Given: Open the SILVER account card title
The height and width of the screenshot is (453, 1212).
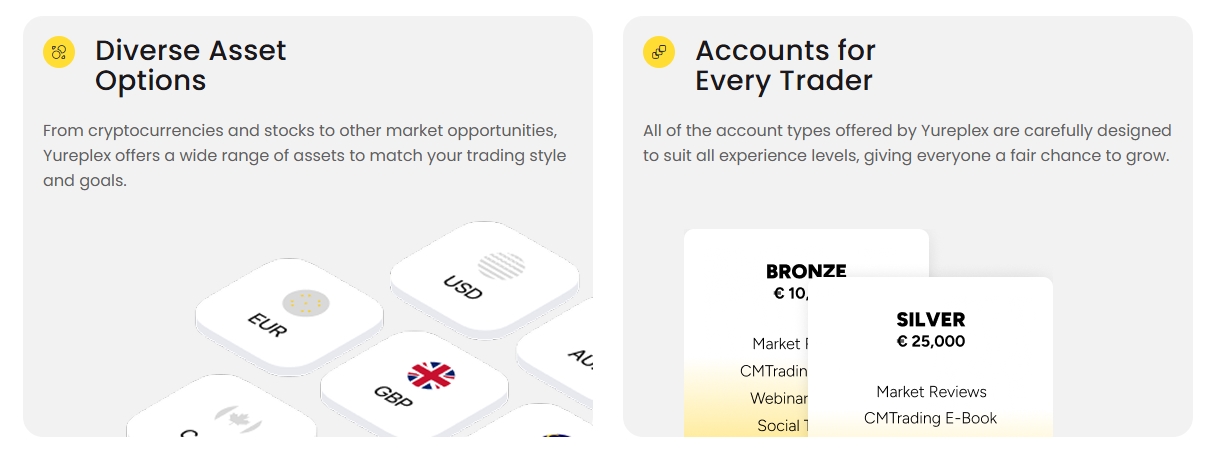Looking at the screenshot, I should (930, 320).
